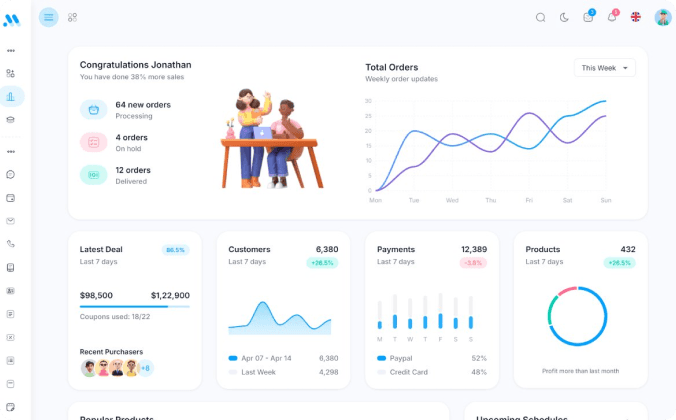Open the chat bubble icon in the sidebar

coord(11,175)
